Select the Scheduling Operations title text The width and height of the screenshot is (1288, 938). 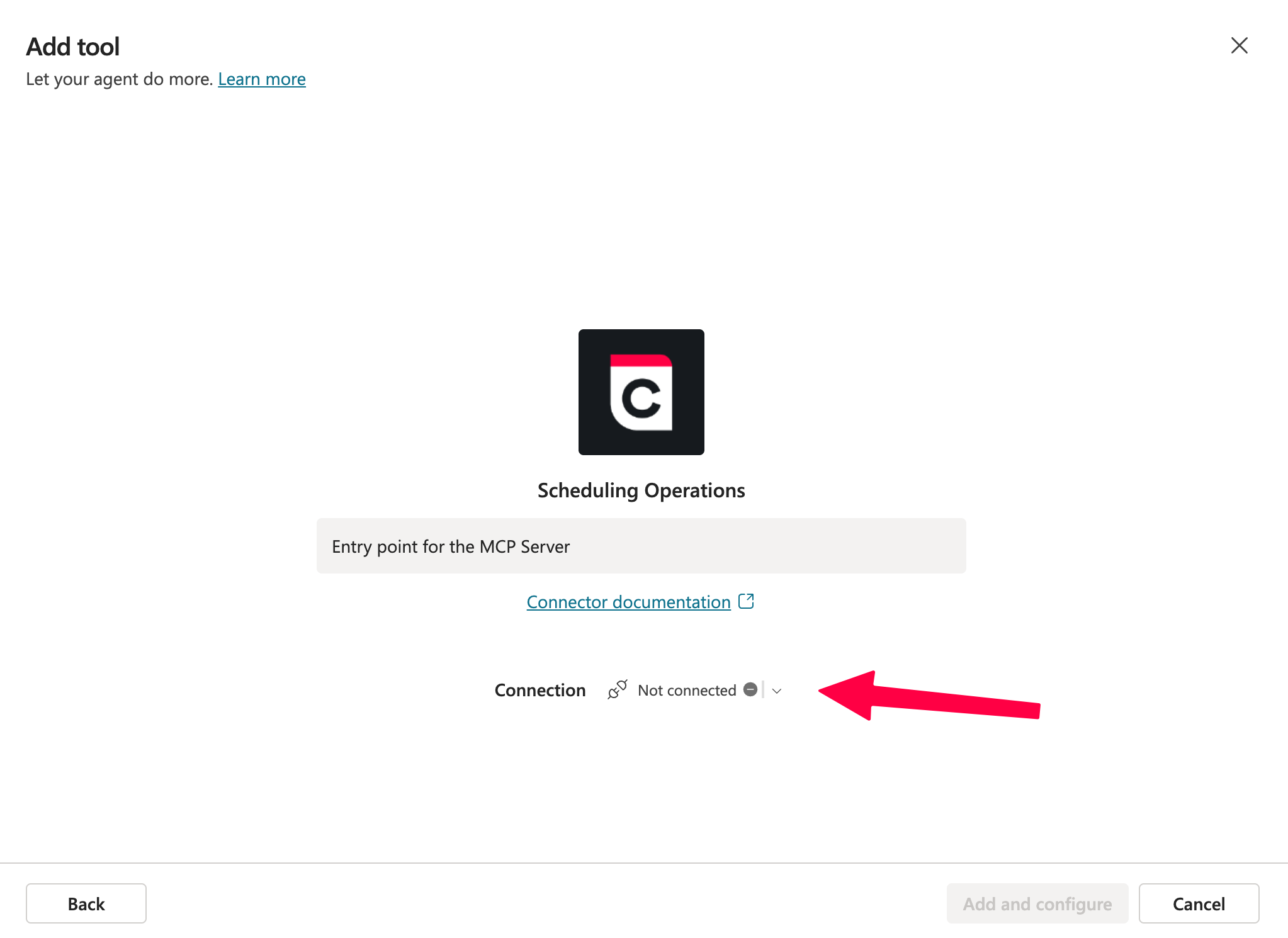click(x=641, y=490)
